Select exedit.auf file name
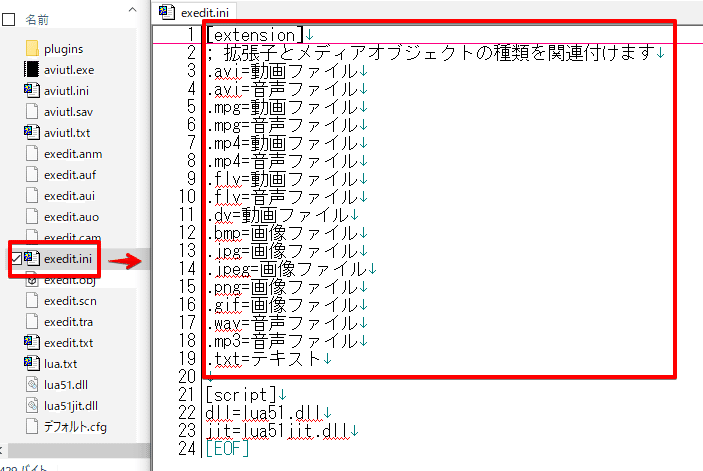This screenshot has width=703, height=471. click(70, 175)
